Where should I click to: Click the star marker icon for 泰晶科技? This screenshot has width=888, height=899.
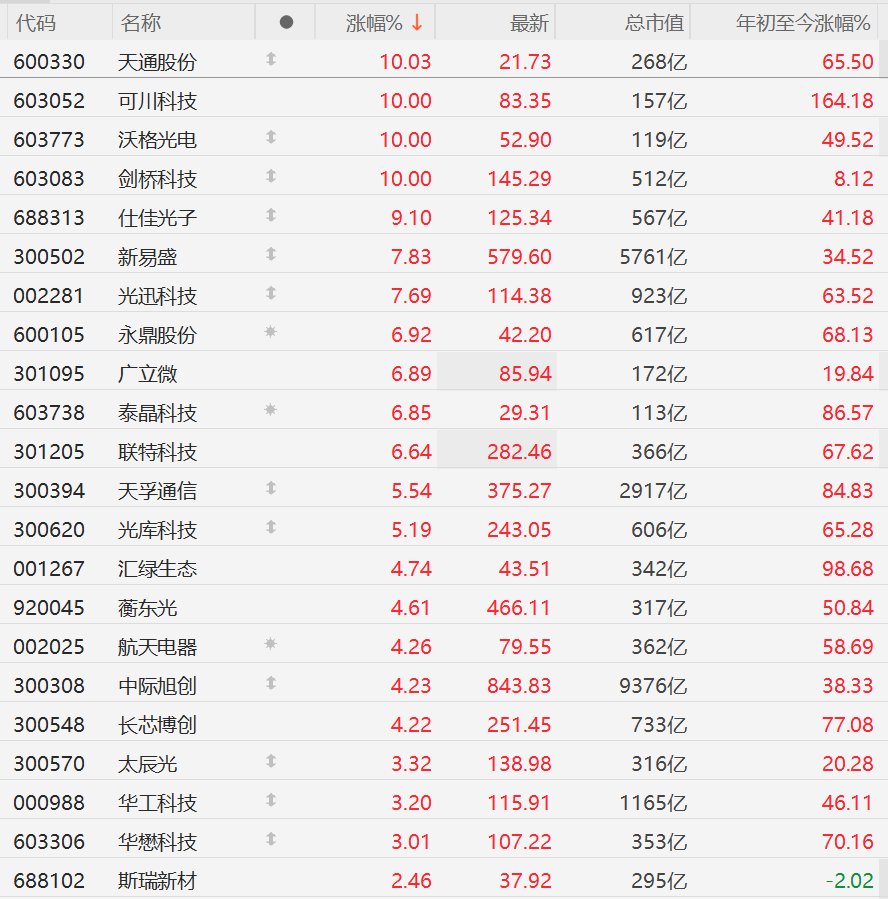(x=271, y=410)
